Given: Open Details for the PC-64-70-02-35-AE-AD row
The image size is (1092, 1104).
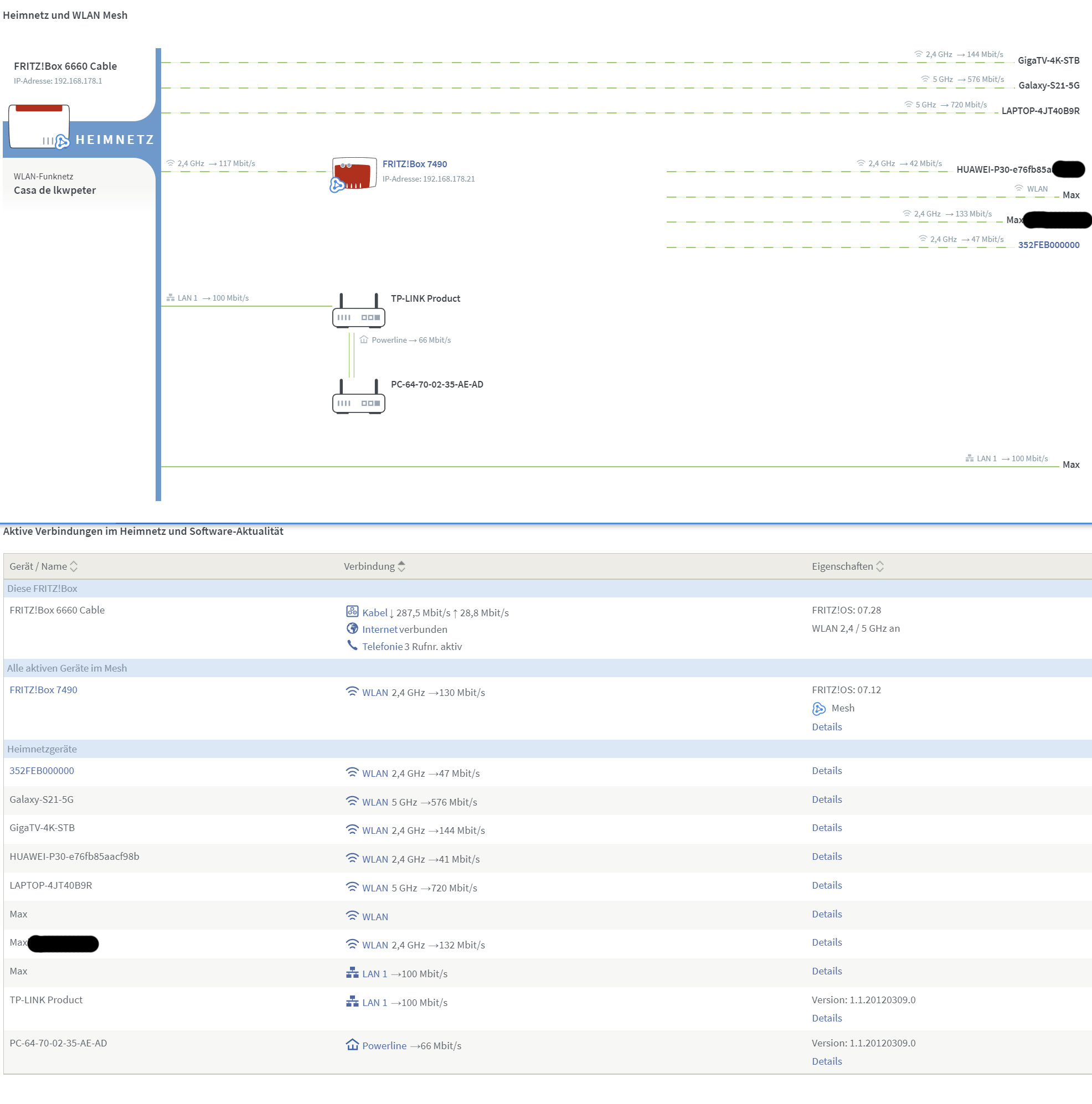Looking at the screenshot, I should click(x=827, y=1061).
